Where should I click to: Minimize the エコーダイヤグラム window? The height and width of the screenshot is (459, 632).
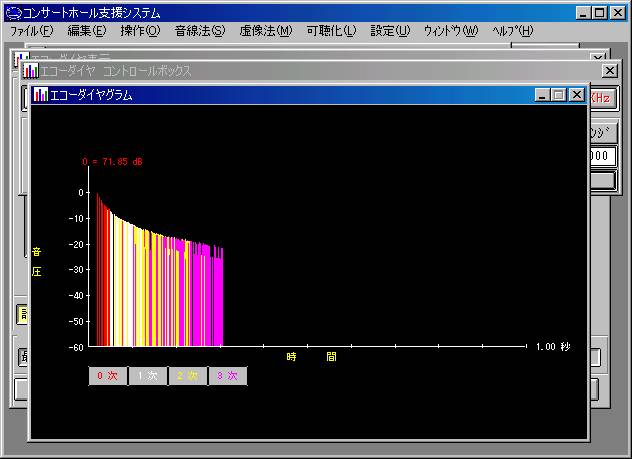[543, 95]
